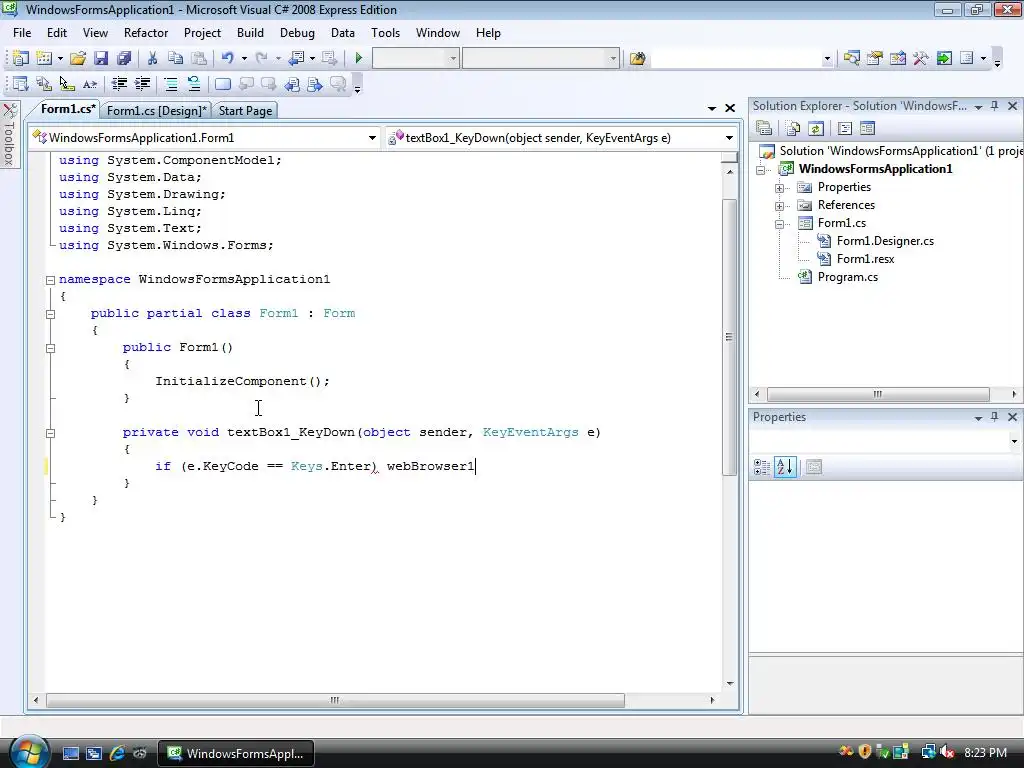Screen dimensions: 1024x768
Task: Open Properties Window toolbar icon
Action: [874, 58]
